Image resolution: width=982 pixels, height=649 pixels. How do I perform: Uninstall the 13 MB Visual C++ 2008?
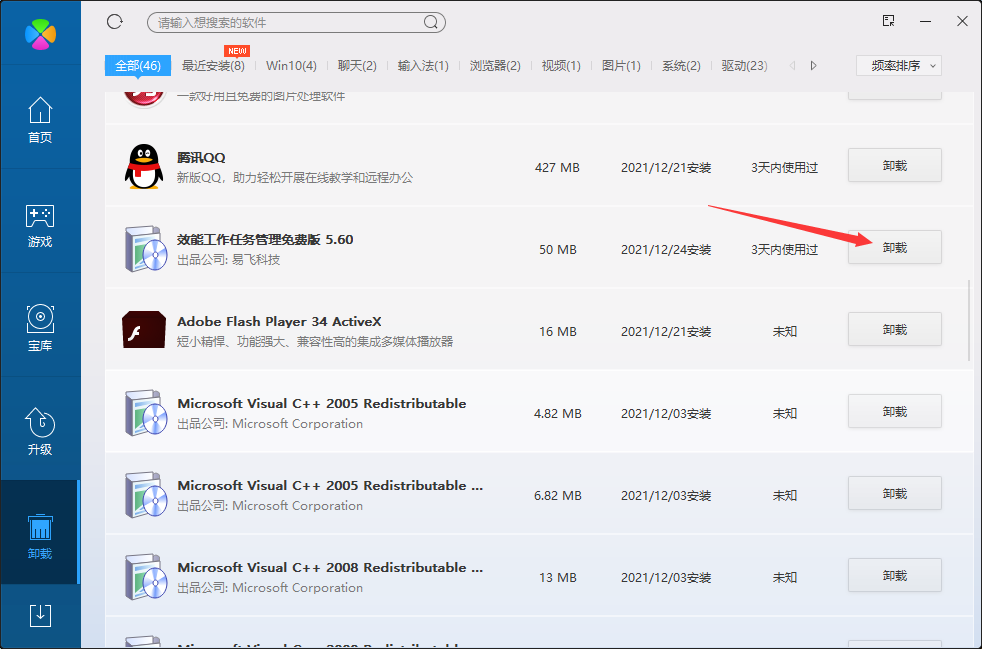coord(895,576)
